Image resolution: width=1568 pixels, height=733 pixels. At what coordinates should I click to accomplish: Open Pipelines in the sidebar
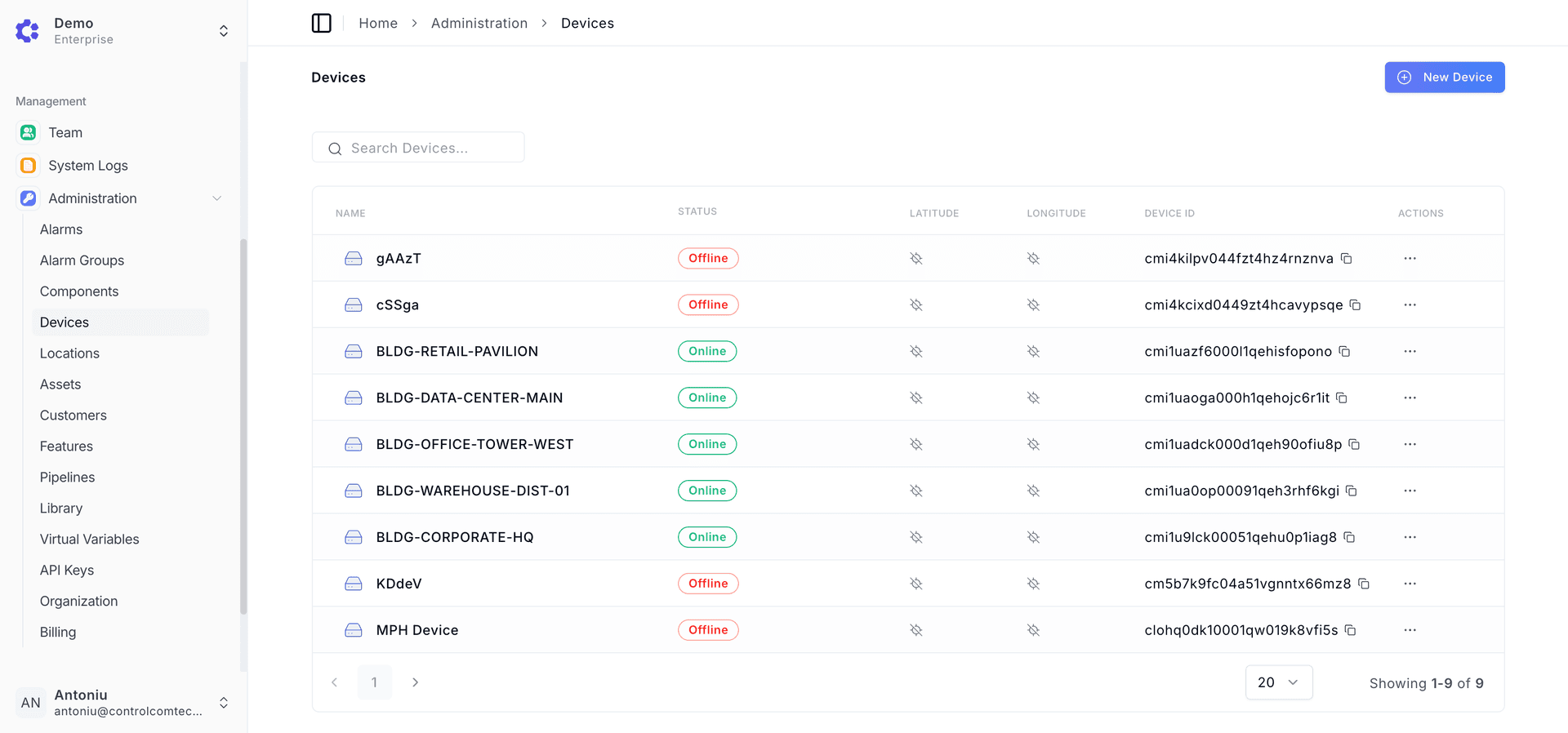67,478
